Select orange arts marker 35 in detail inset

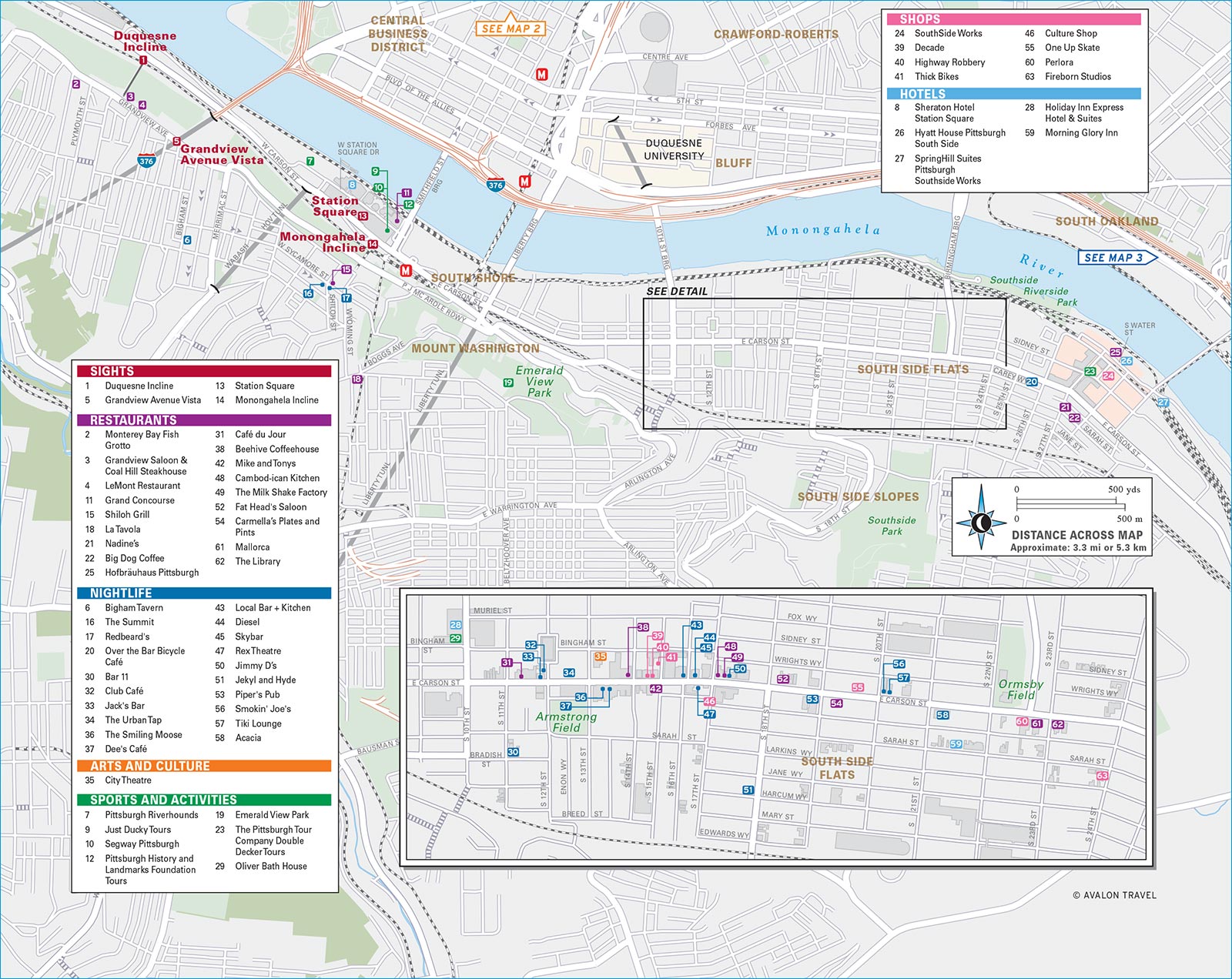[x=601, y=657]
